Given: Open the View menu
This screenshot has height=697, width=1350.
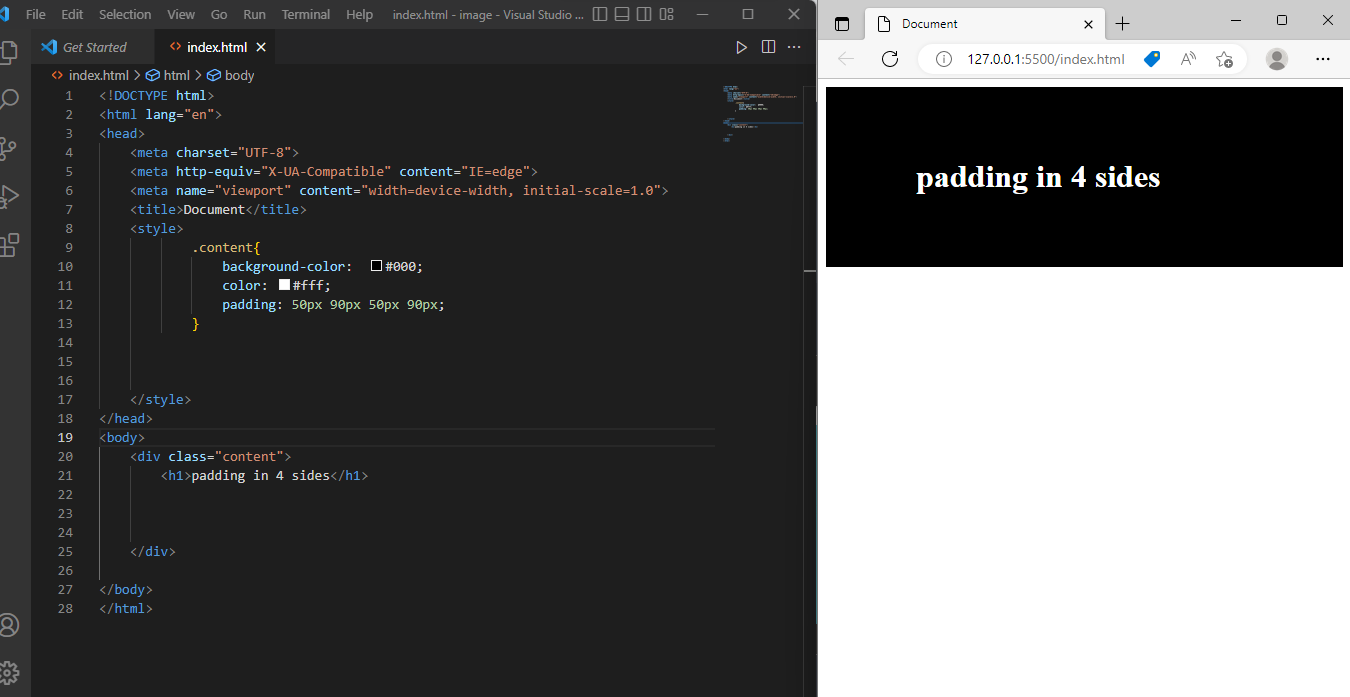Looking at the screenshot, I should tap(181, 14).
